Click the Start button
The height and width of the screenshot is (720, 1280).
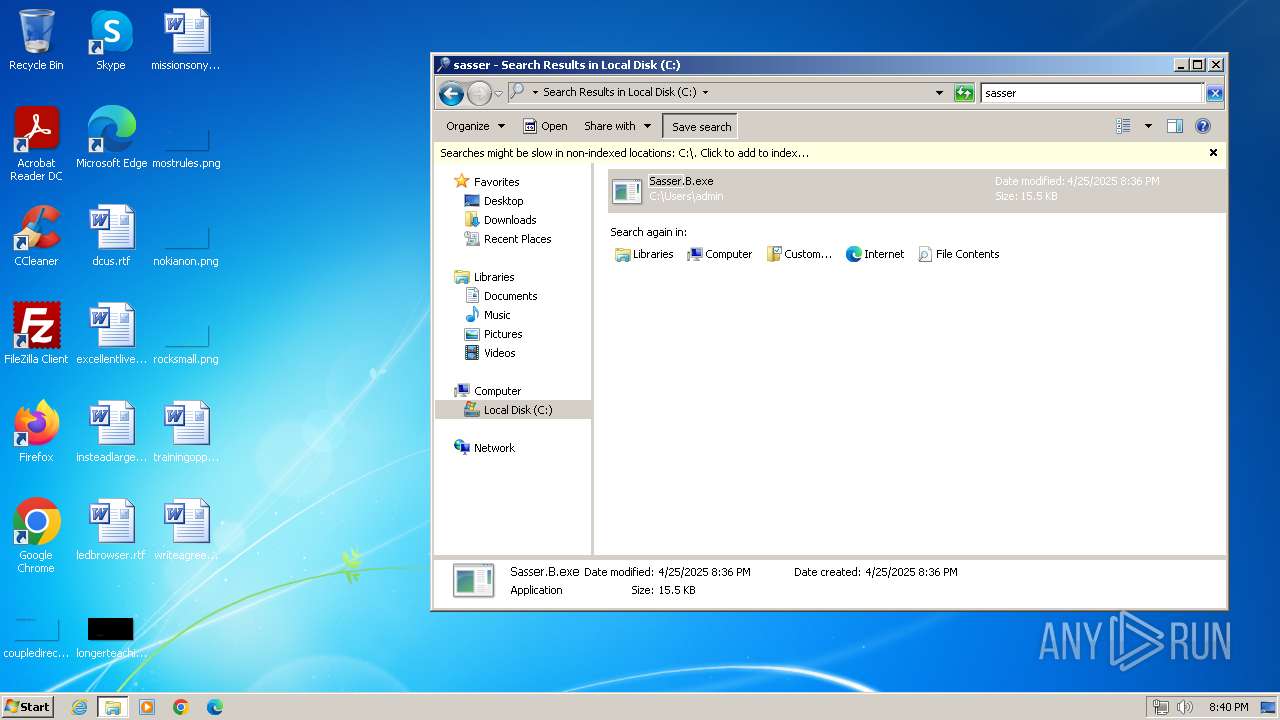(x=27, y=706)
